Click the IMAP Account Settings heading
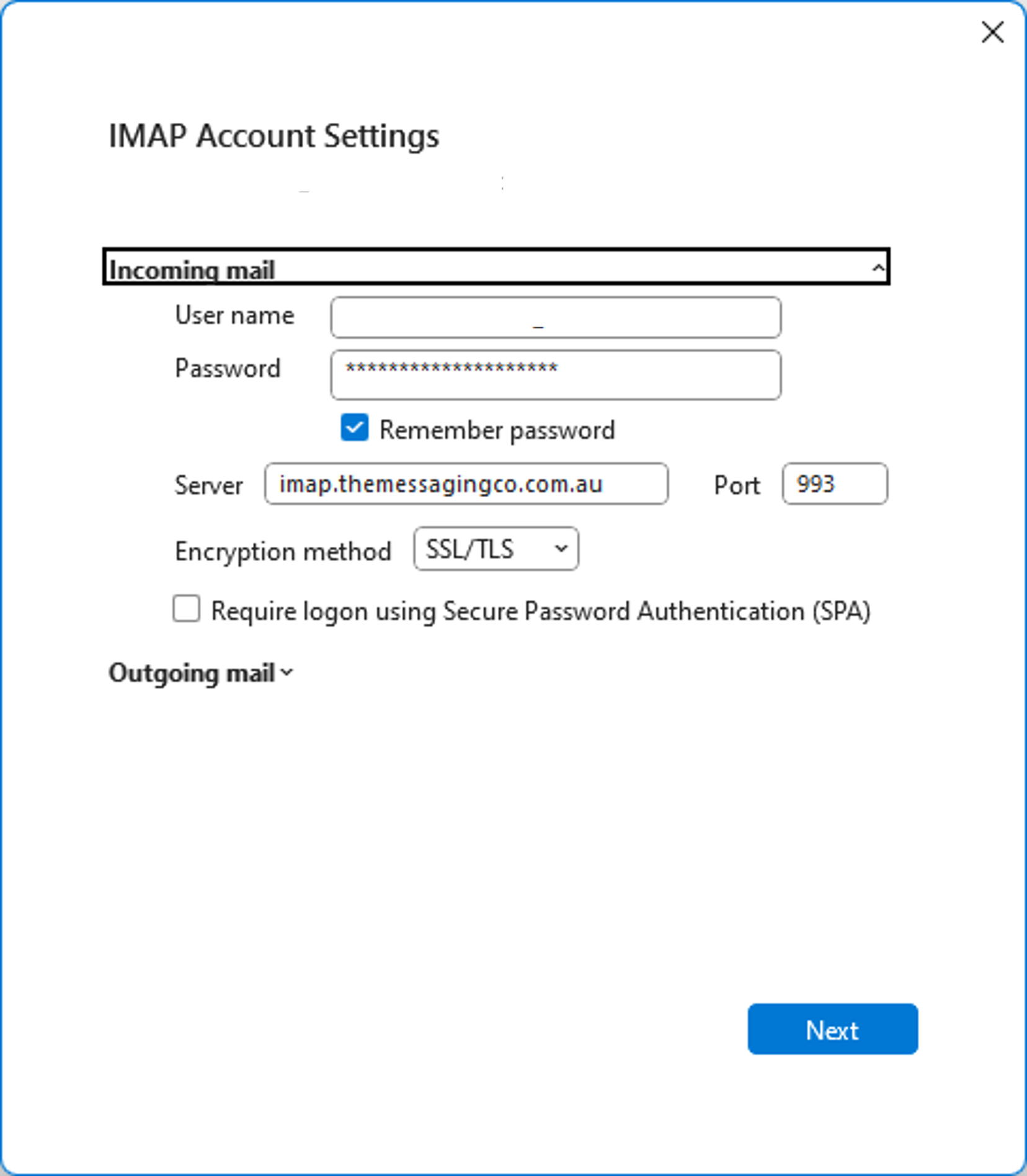The width and height of the screenshot is (1027, 1176). click(274, 136)
